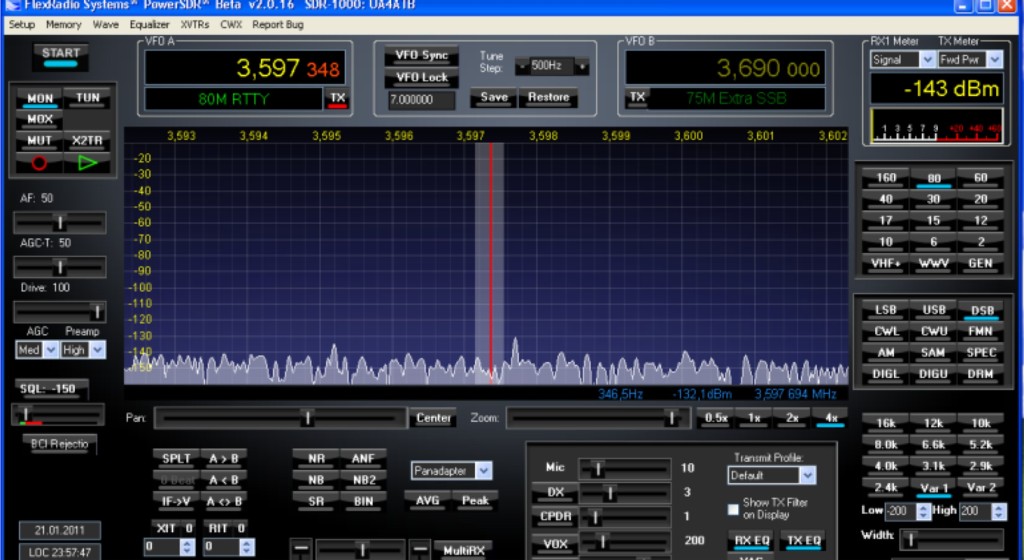The image size is (1024, 560).
Task: Click the START button
Action: [60, 54]
